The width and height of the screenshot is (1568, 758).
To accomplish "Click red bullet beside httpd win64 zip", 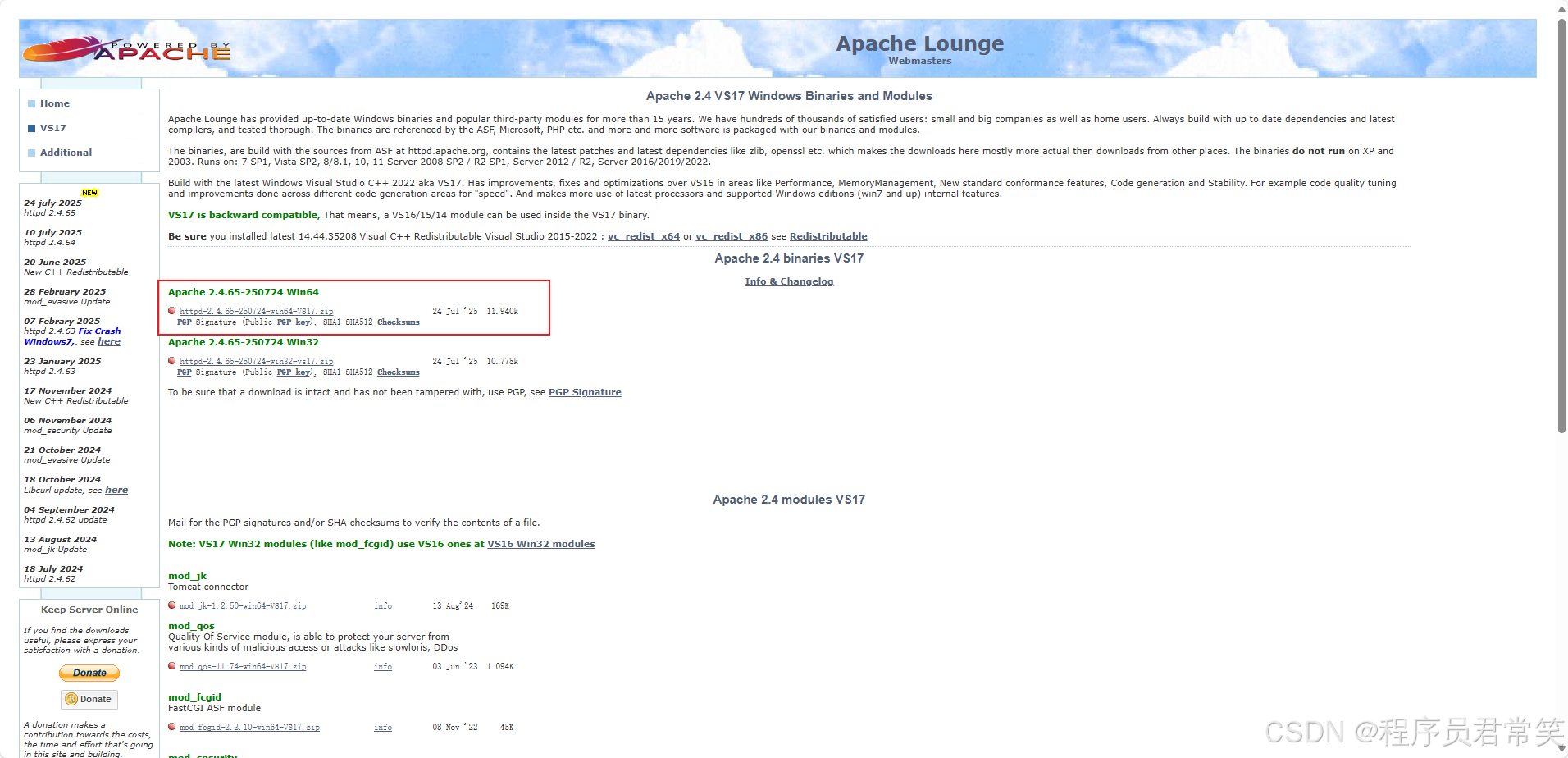I will [172, 311].
